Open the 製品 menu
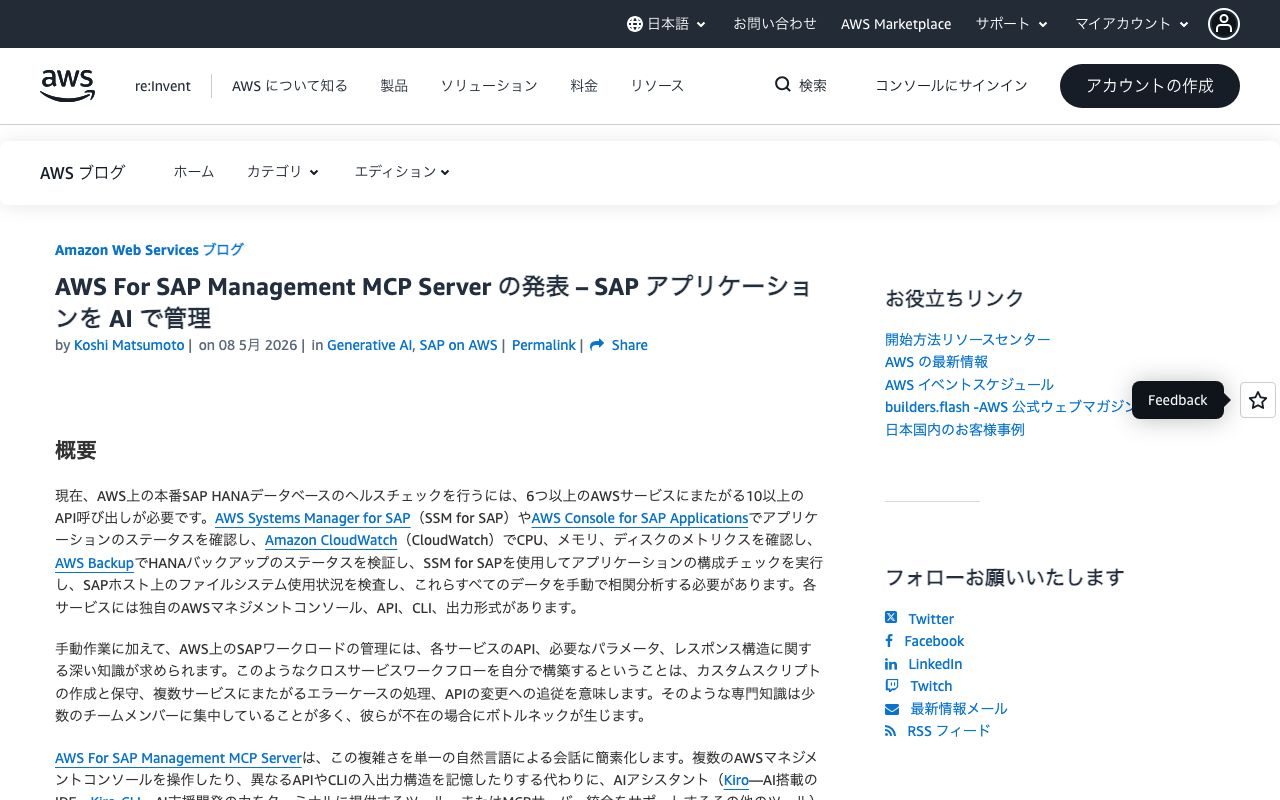The width and height of the screenshot is (1280, 800). (394, 86)
